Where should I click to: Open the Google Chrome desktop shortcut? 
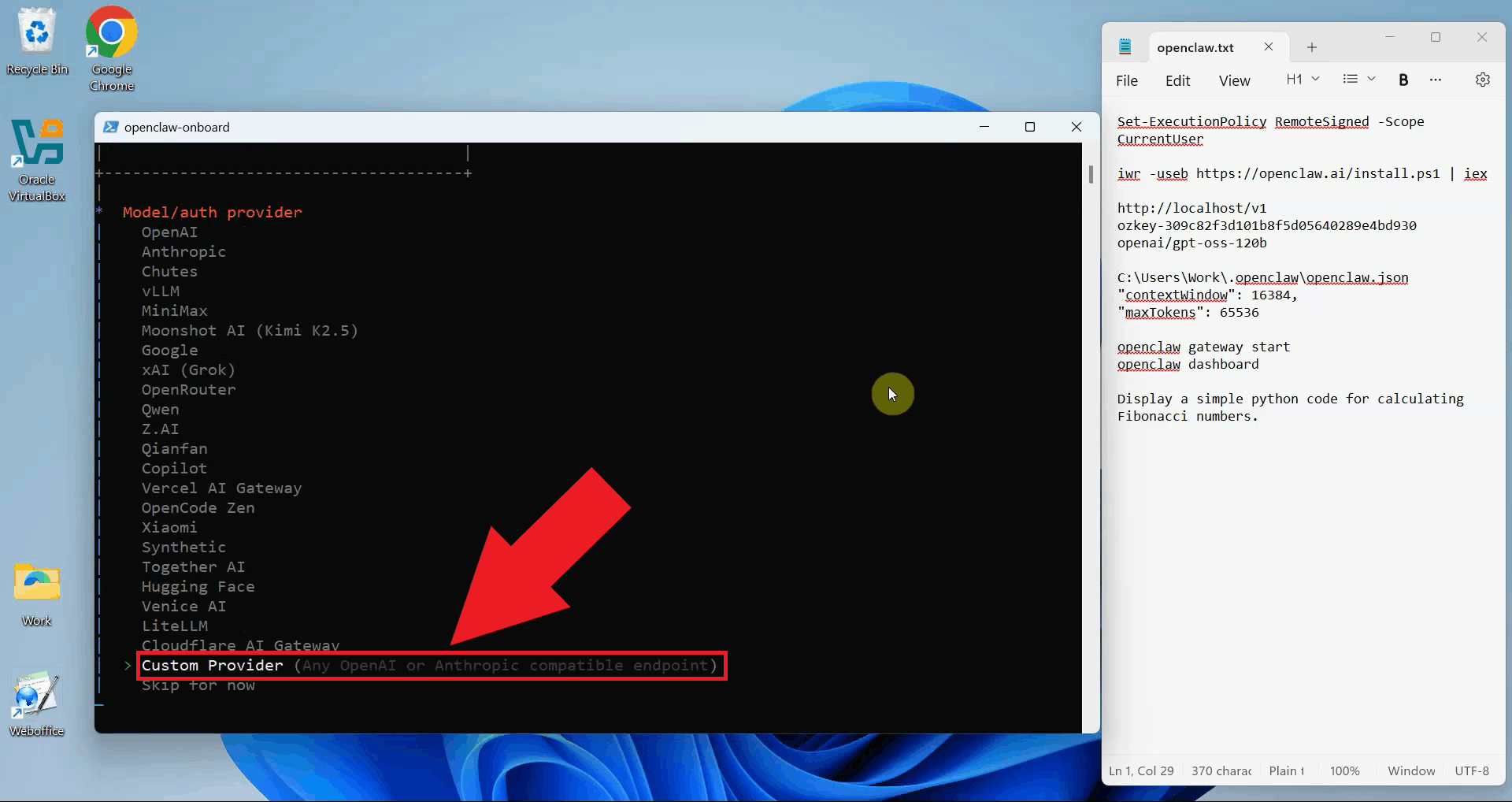pyautogui.click(x=112, y=47)
